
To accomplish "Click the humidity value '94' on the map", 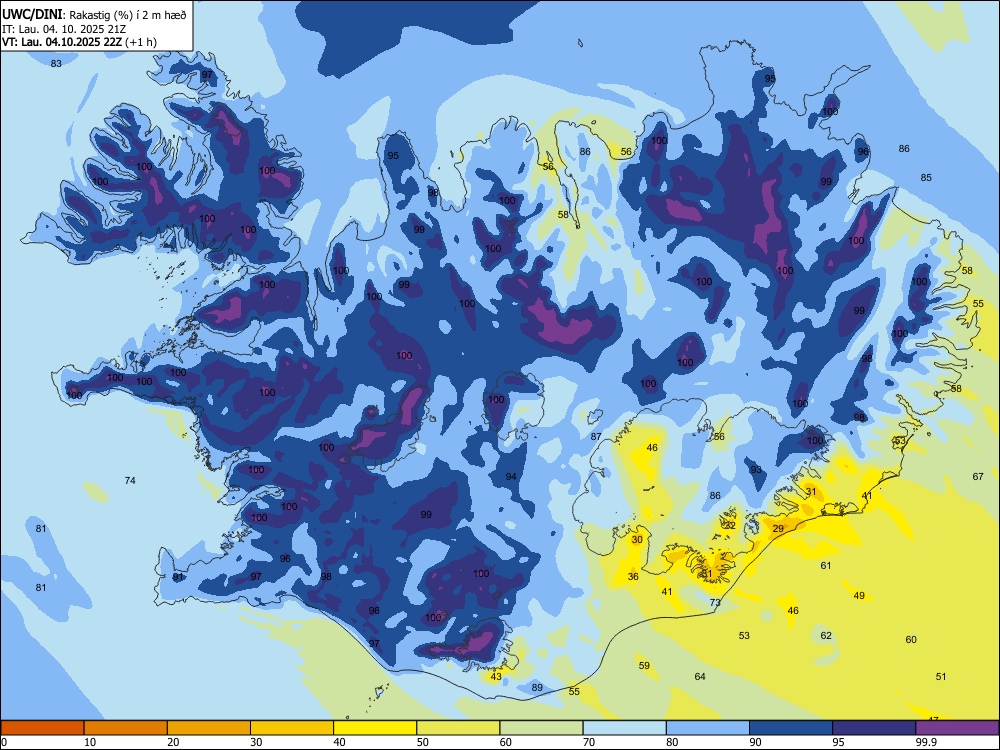I will click(x=511, y=476).
